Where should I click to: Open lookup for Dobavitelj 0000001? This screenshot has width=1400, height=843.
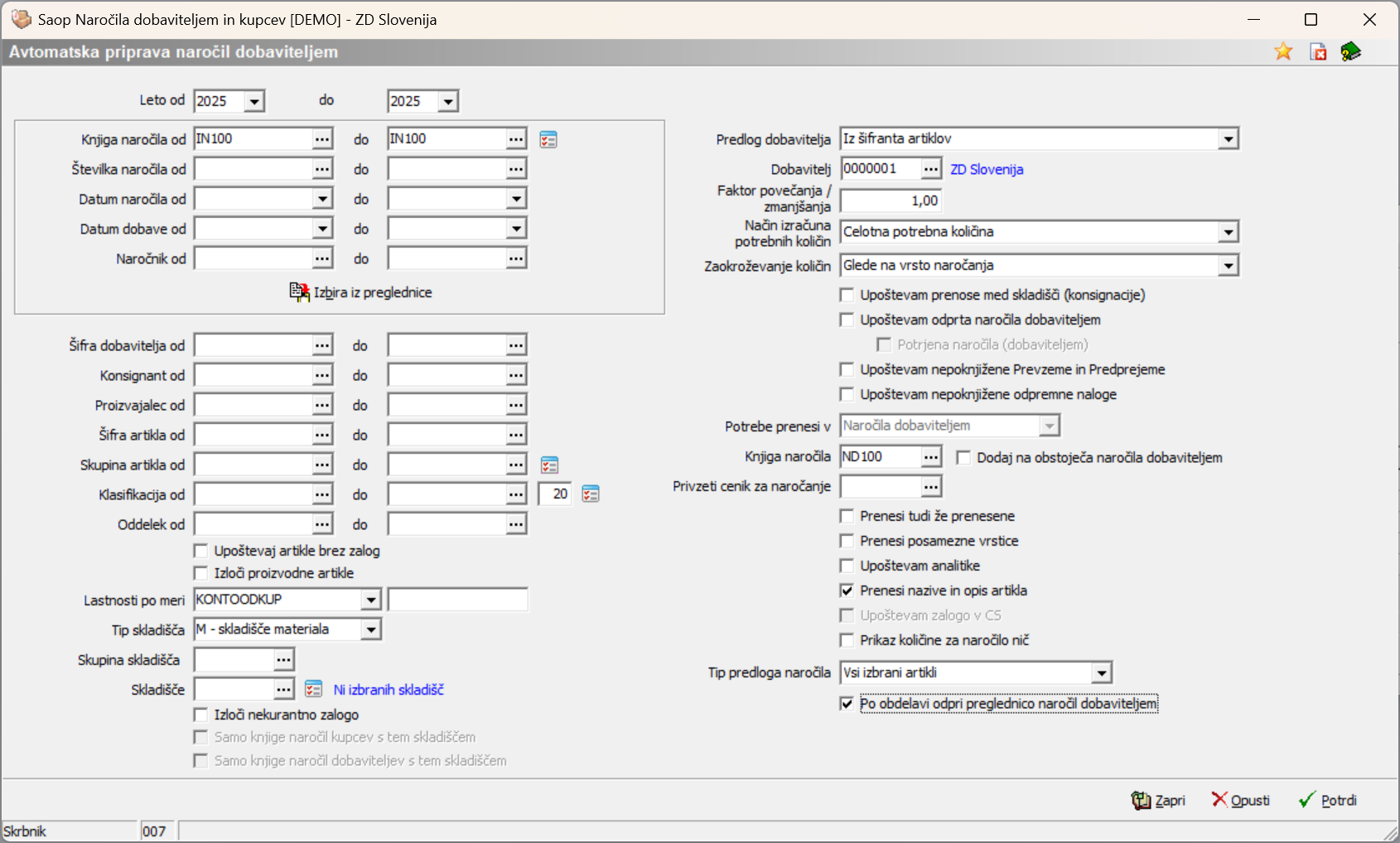coord(931,169)
